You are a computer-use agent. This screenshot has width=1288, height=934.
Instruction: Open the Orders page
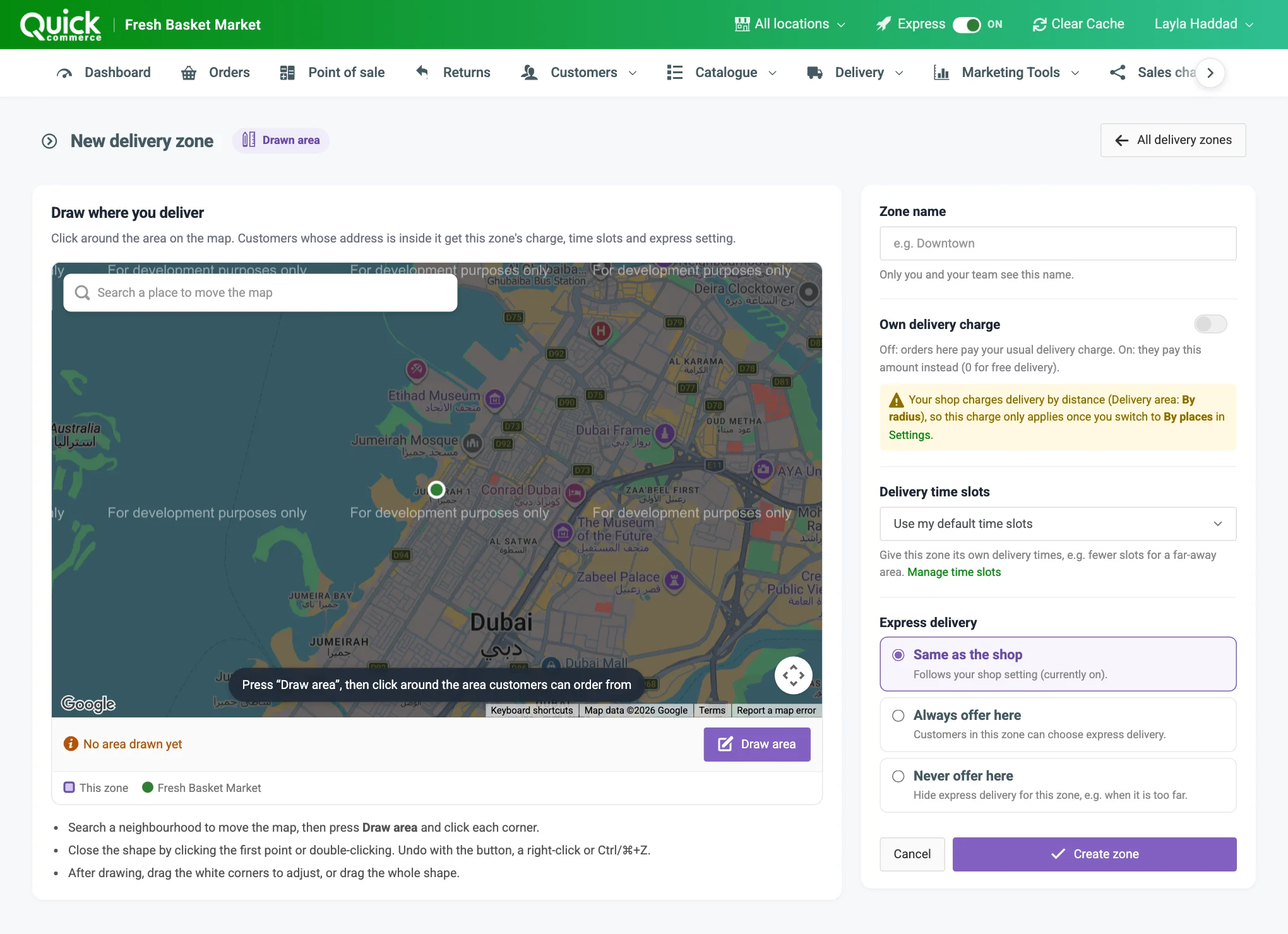[x=215, y=73]
